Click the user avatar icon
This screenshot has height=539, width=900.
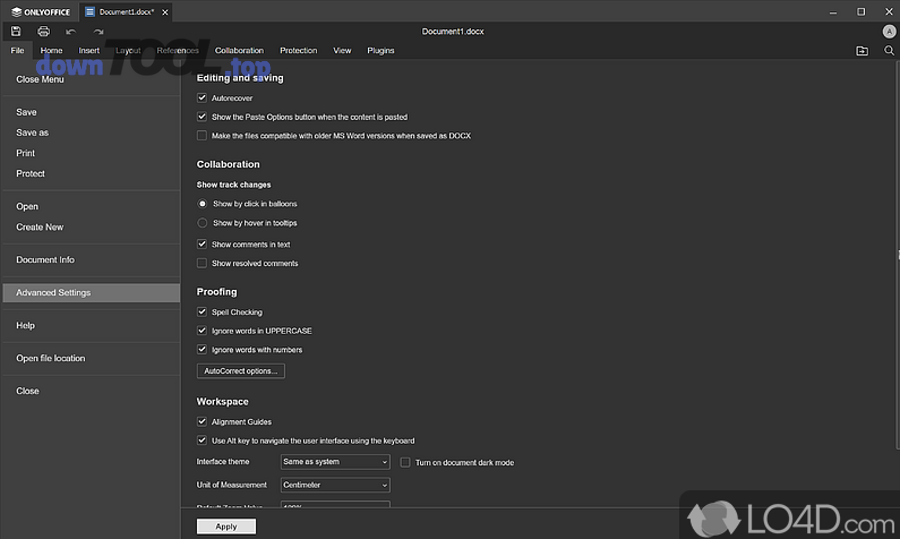click(x=889, y=32)
